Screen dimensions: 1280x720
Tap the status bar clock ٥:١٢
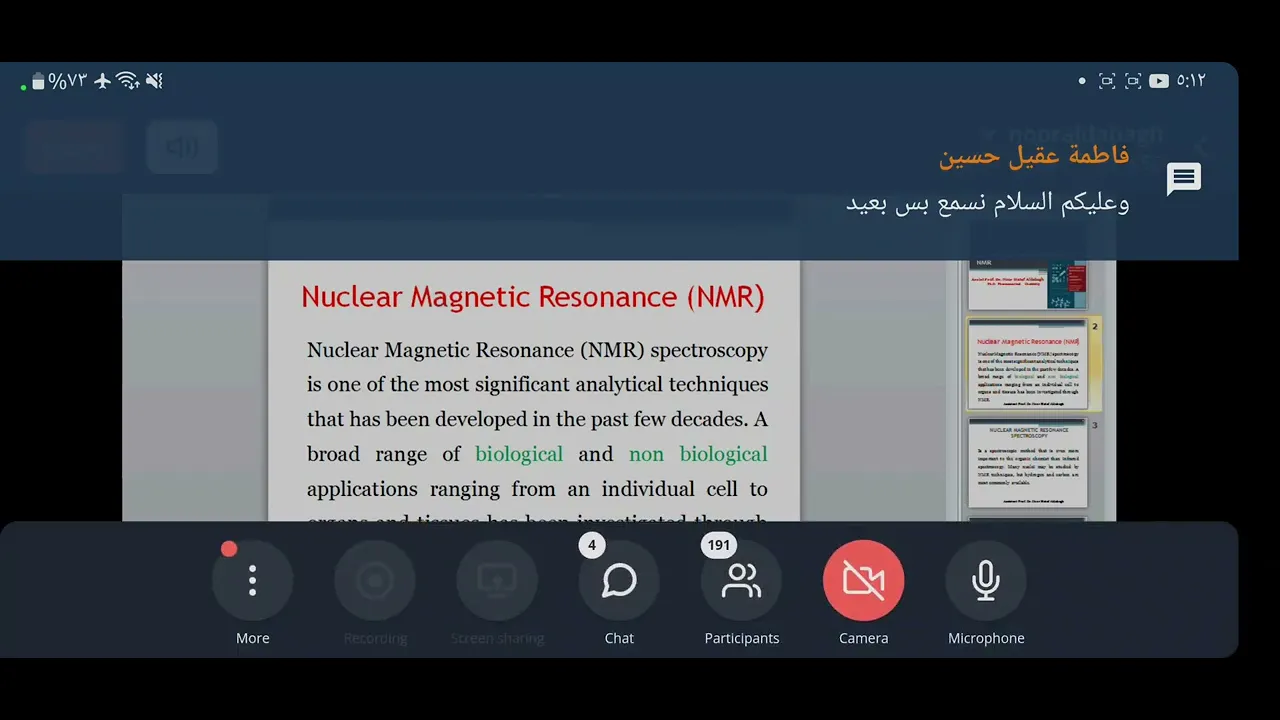(1191, 81)
